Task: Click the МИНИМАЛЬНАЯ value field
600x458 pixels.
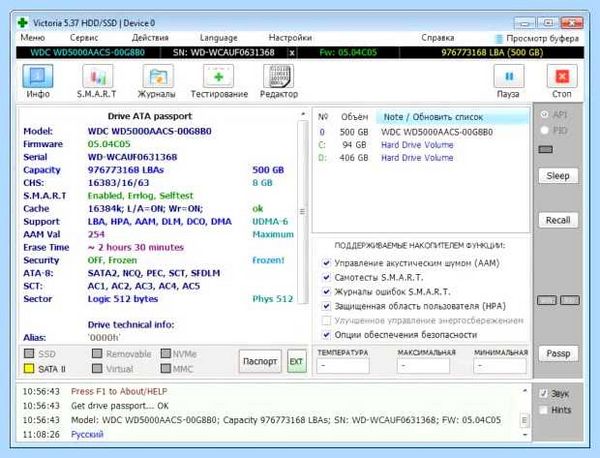Action: pos(500,366)
